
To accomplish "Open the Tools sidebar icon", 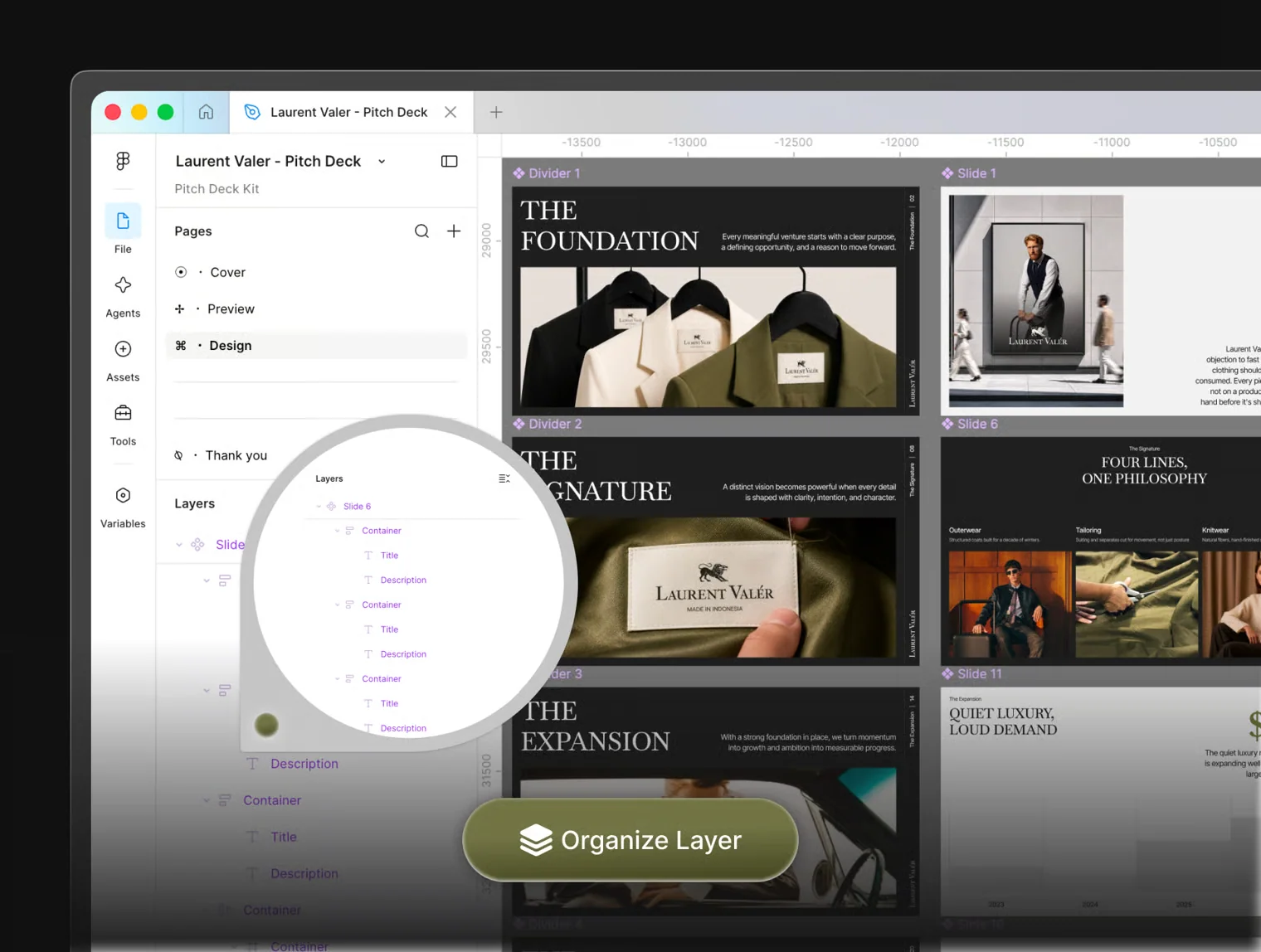I will [123, 413].
